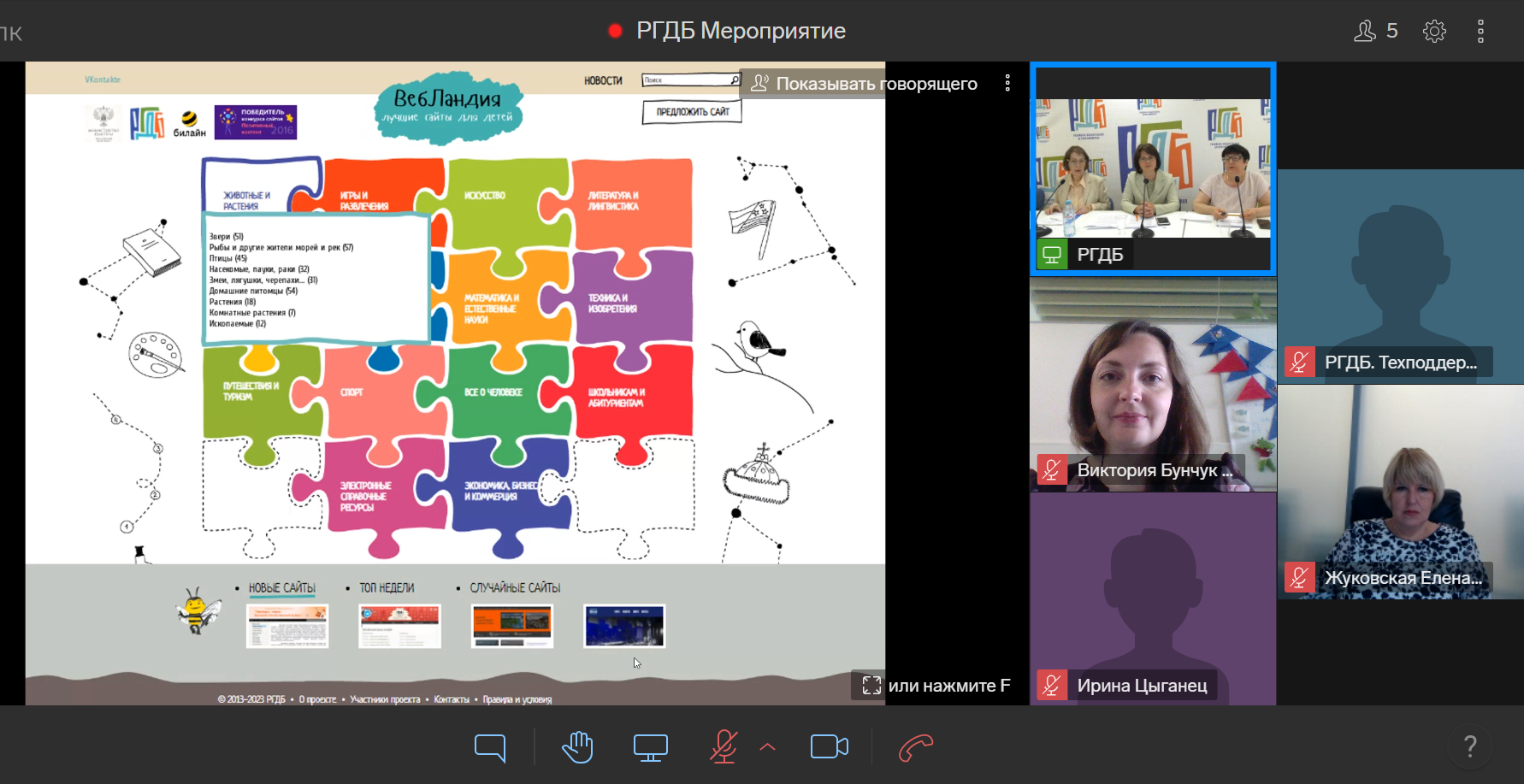Click muted mic icon for РГДБ. Техподдержка
1524x784 pixels.
pyautogui.click(x=1299, y=363)
